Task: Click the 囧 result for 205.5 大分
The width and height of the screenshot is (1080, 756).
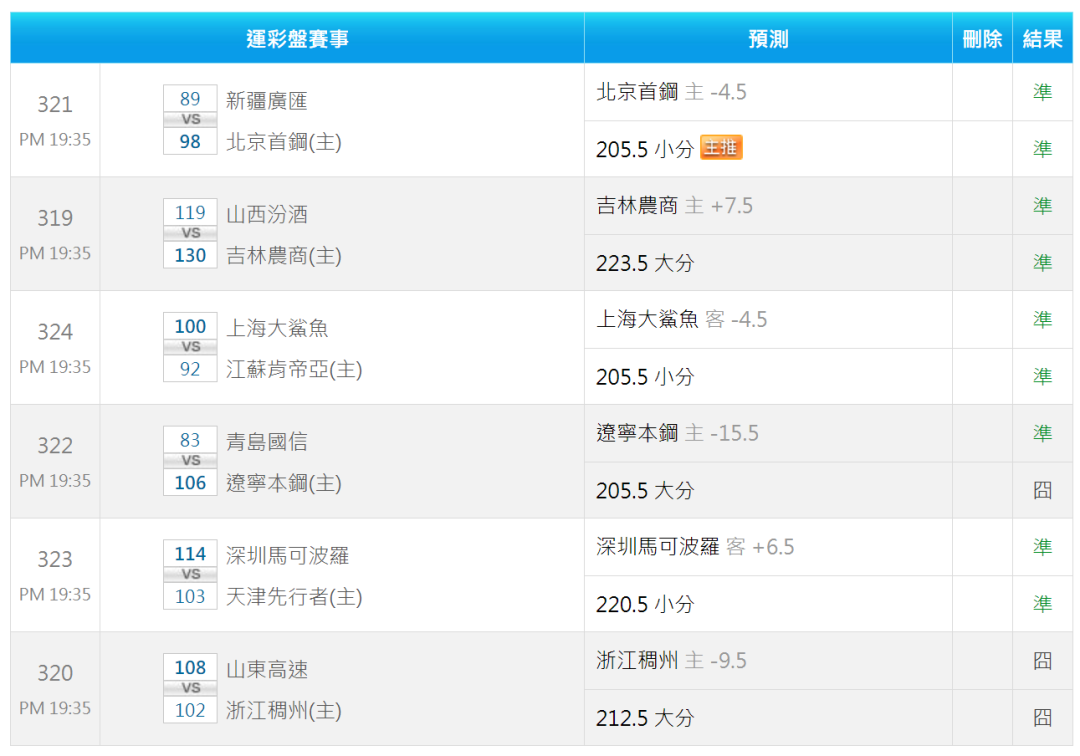Action: click(1042, 490)
